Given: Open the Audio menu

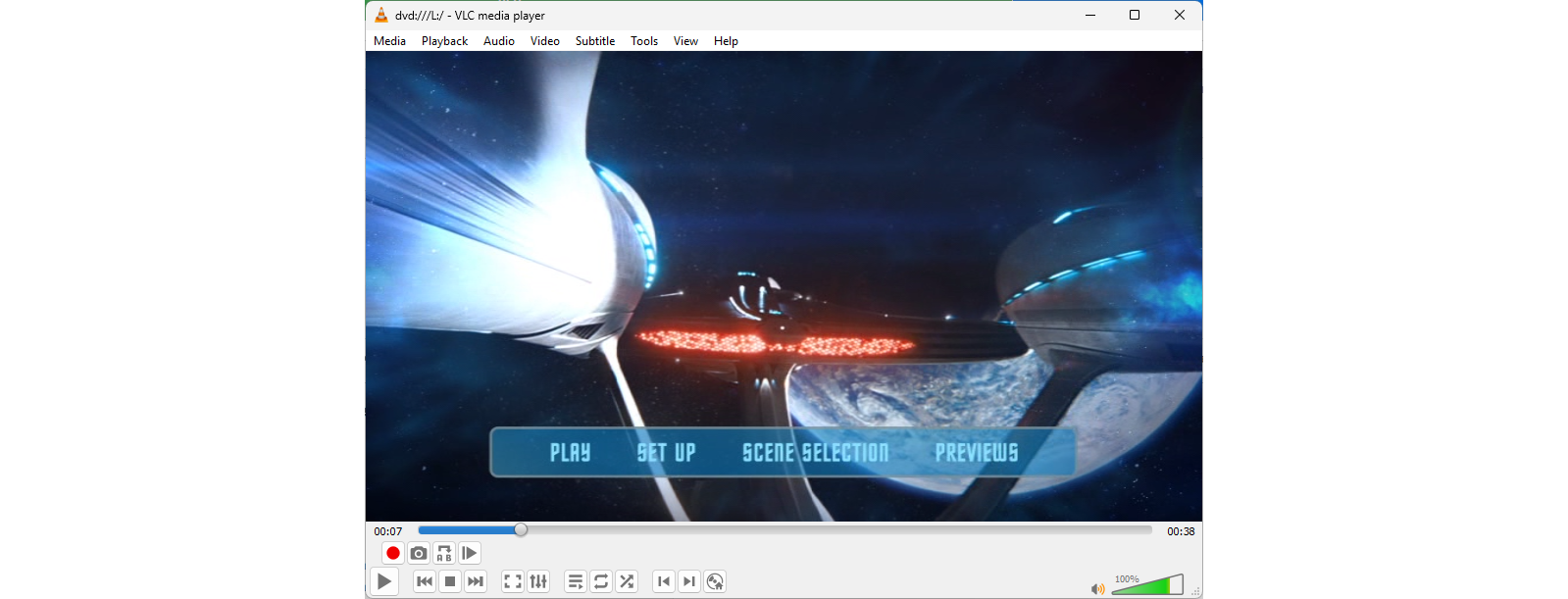Looking at the screenshot, I should click(499, 41).
